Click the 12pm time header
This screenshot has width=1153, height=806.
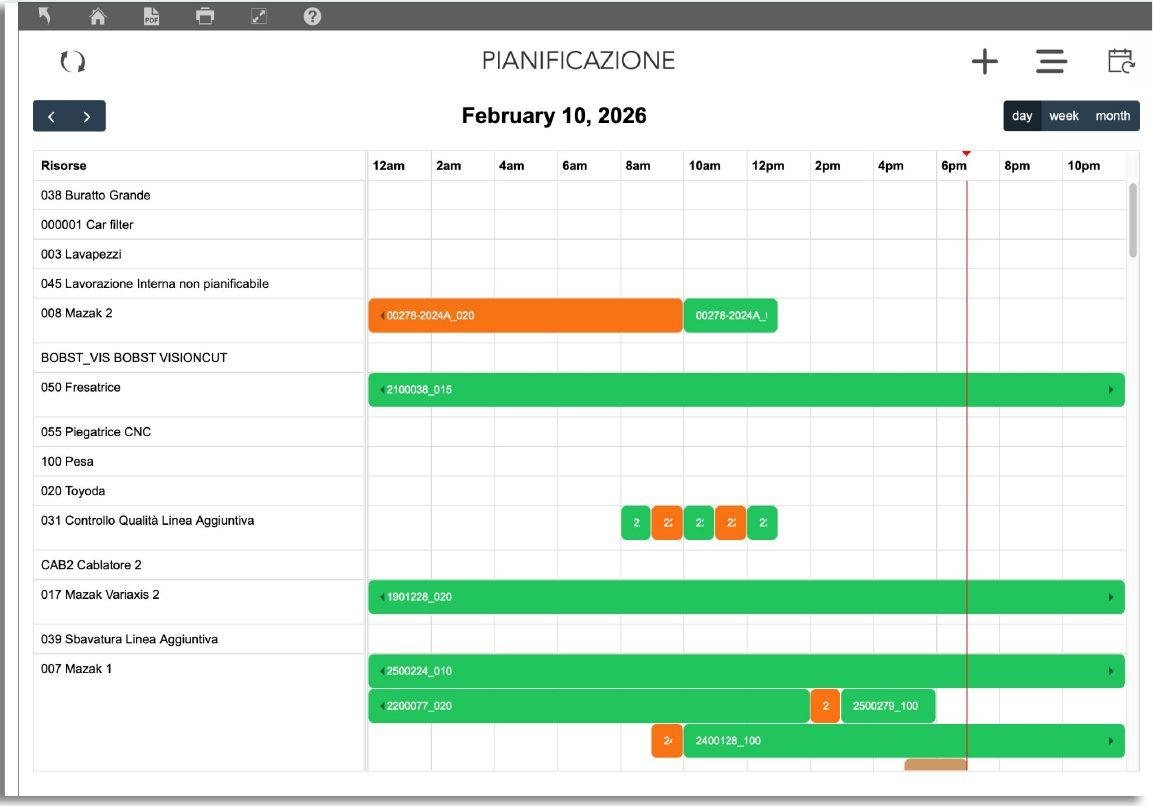[x=768, y=165]
